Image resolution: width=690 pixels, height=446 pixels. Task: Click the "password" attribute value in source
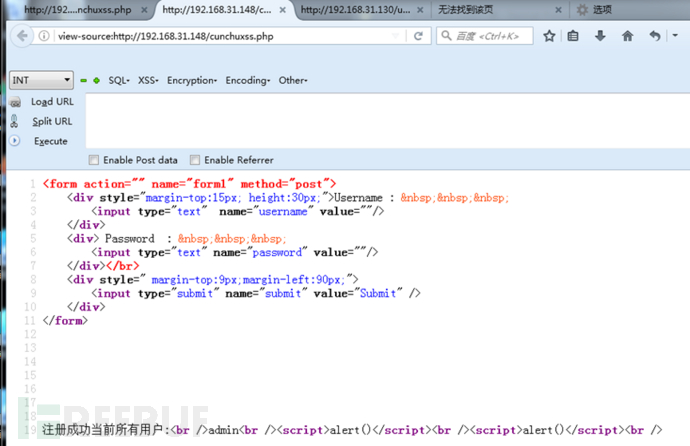[x=277, y=252]
